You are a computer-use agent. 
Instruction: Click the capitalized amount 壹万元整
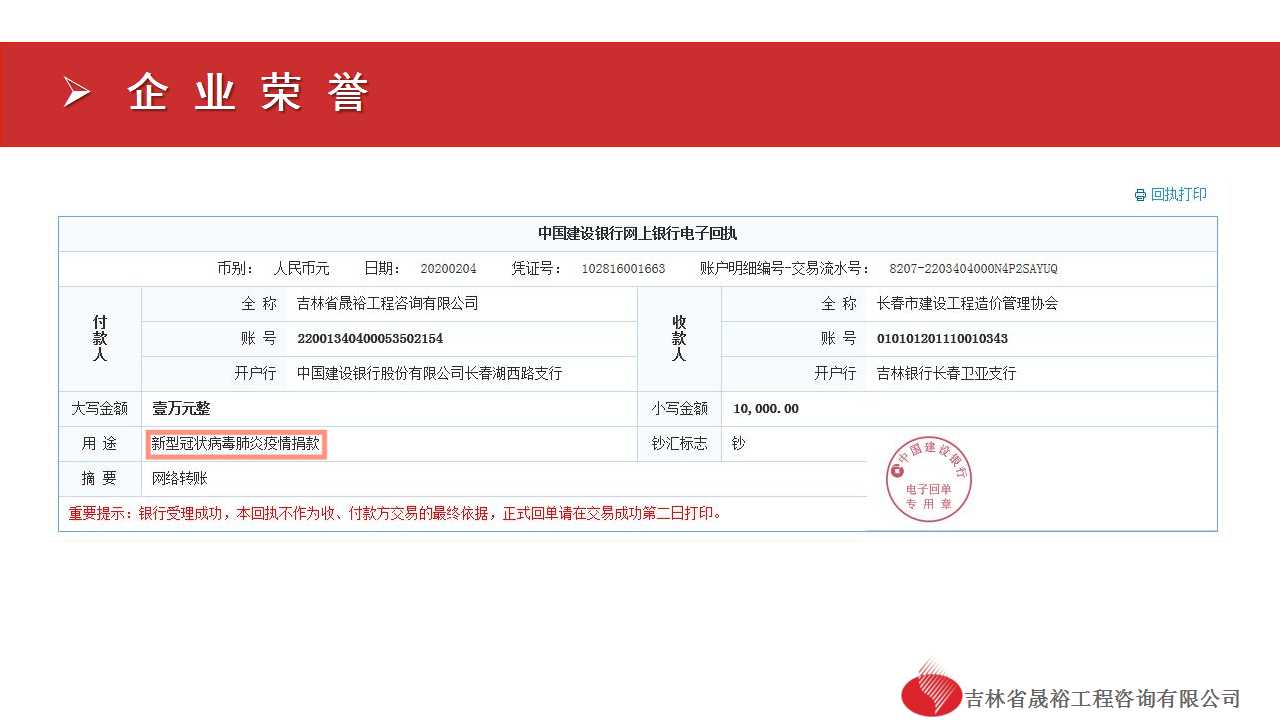coord(181,409)
